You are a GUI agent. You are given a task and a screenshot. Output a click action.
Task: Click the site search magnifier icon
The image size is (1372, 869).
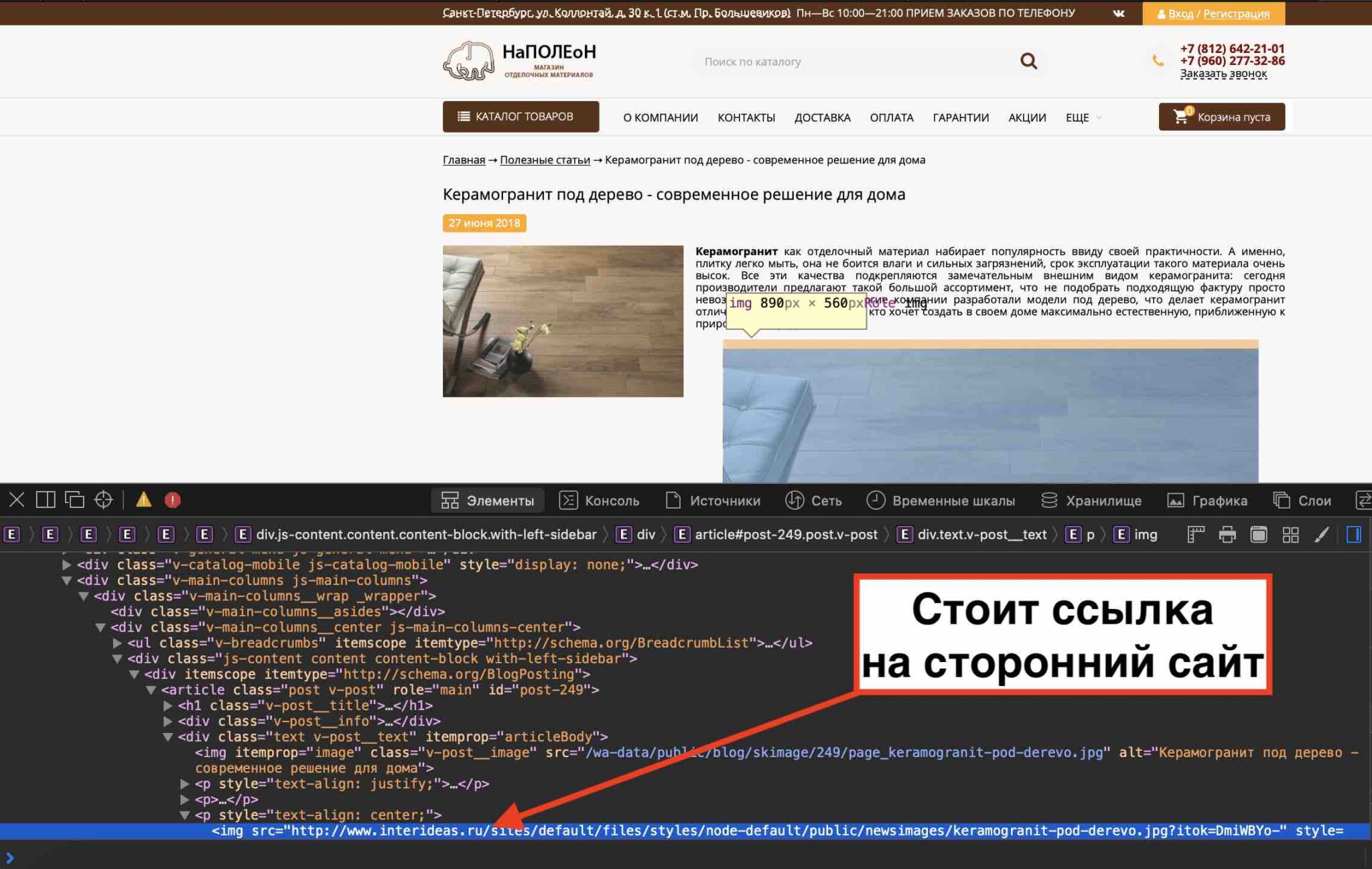pos(1028,62)
